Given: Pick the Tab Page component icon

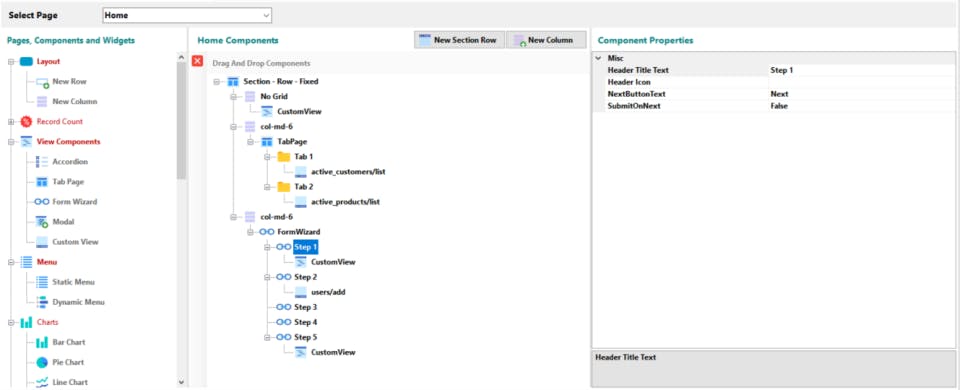Looking at the screenshot, I should [x=42, y=182].
